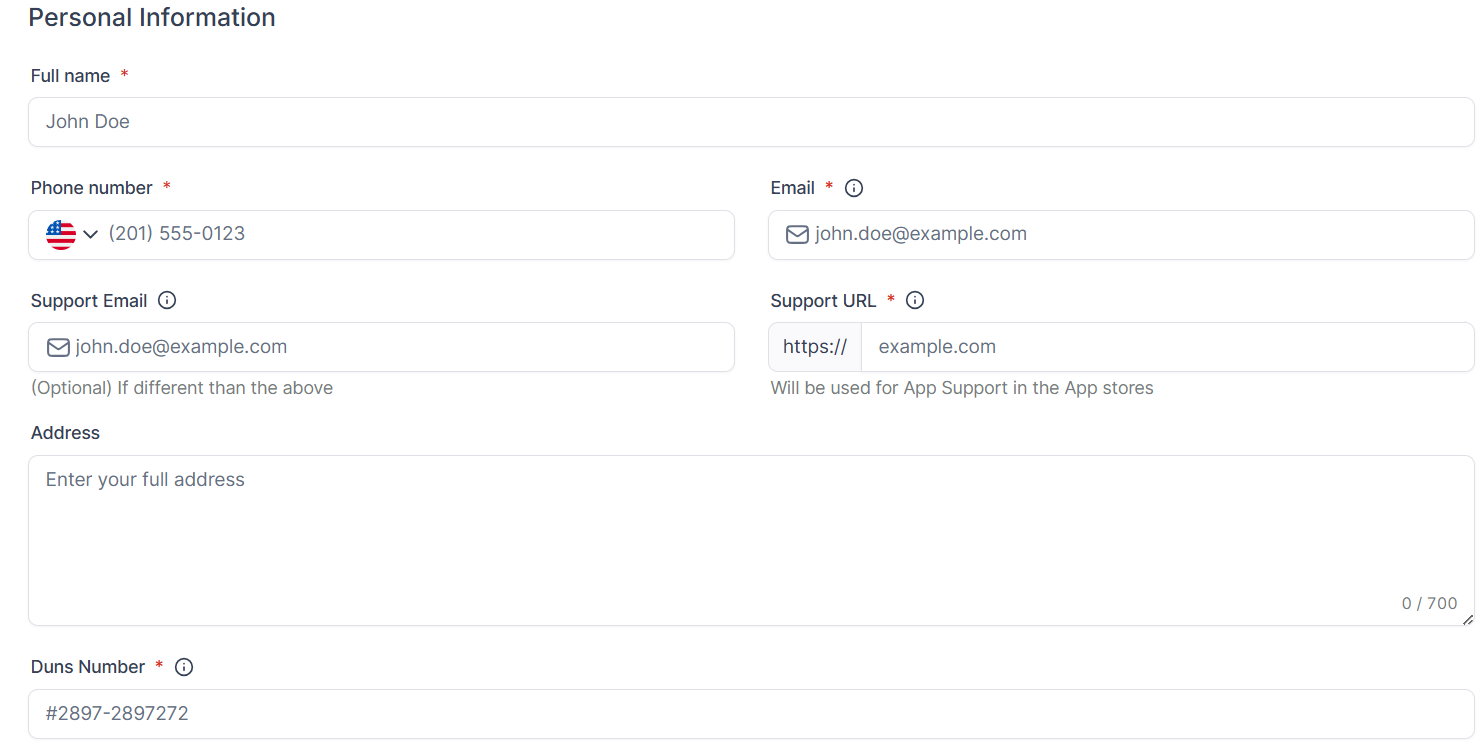Focus the Full name input field
1480x748 pixels.
pos(751,122)
